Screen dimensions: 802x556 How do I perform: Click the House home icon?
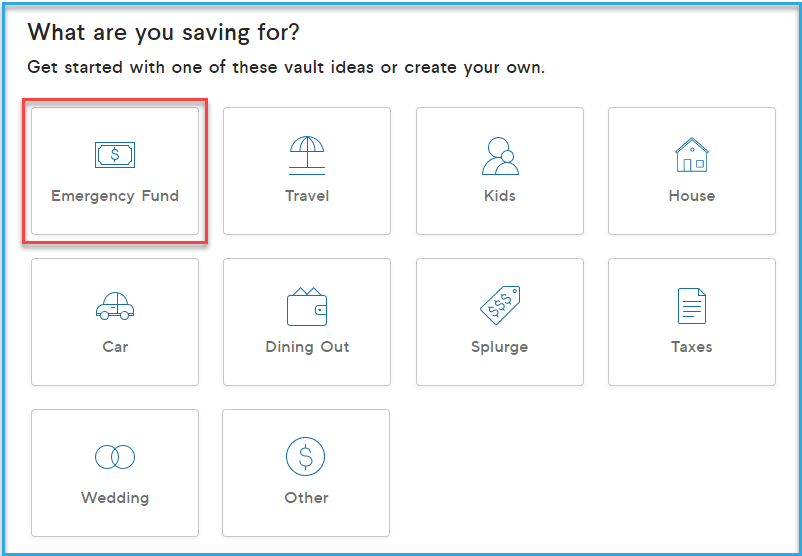tap(692, 154)
